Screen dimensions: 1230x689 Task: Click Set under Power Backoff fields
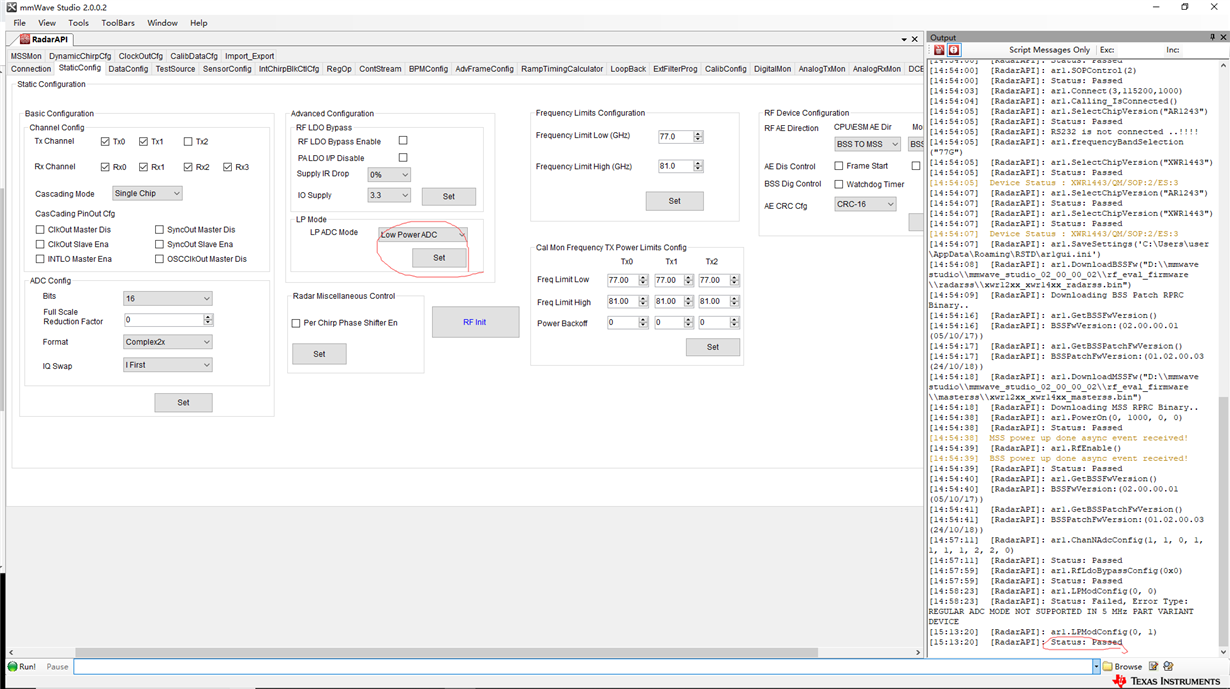[x=713, y=347]
